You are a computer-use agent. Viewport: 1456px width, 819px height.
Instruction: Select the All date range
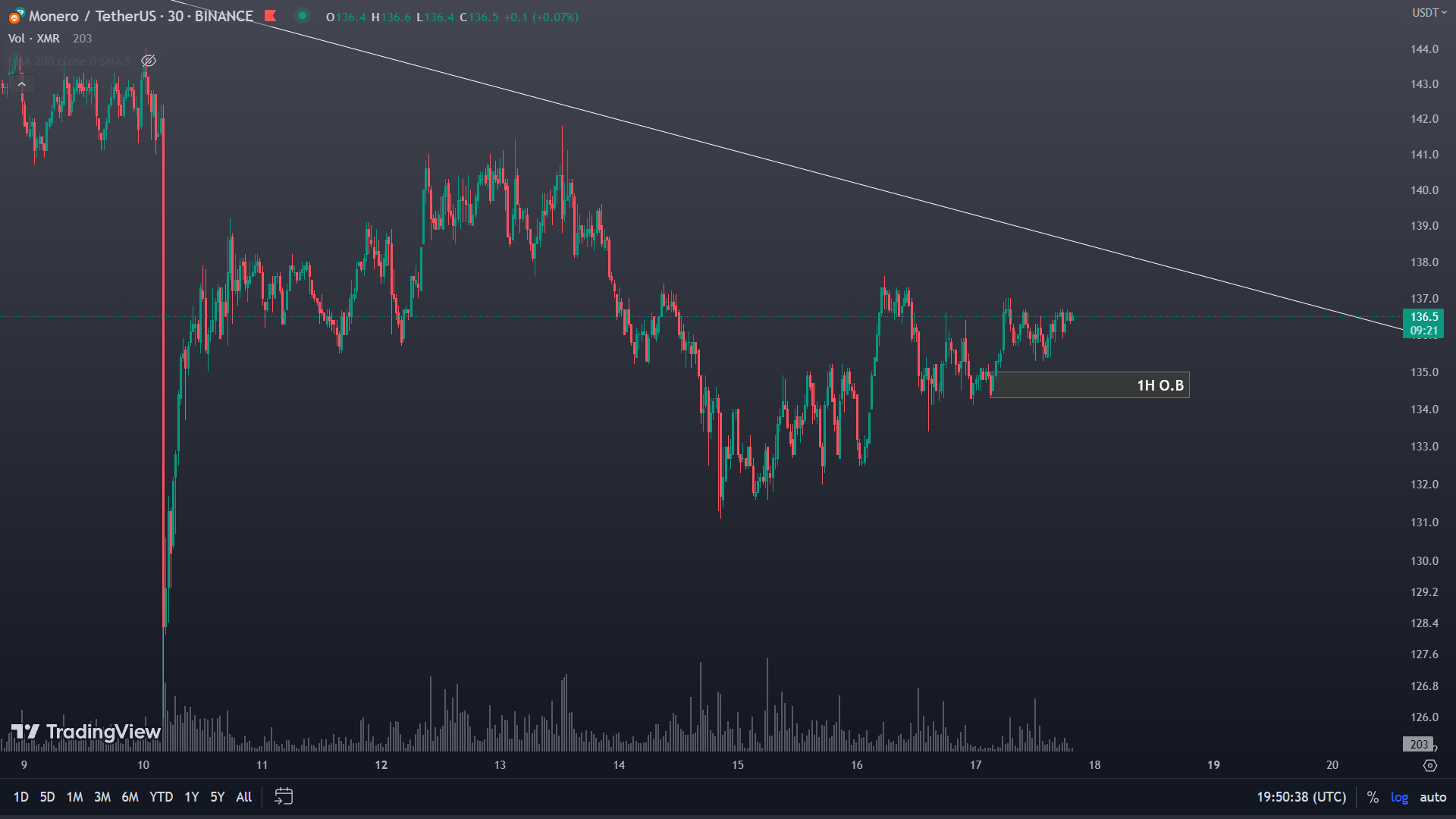point(243,797)
